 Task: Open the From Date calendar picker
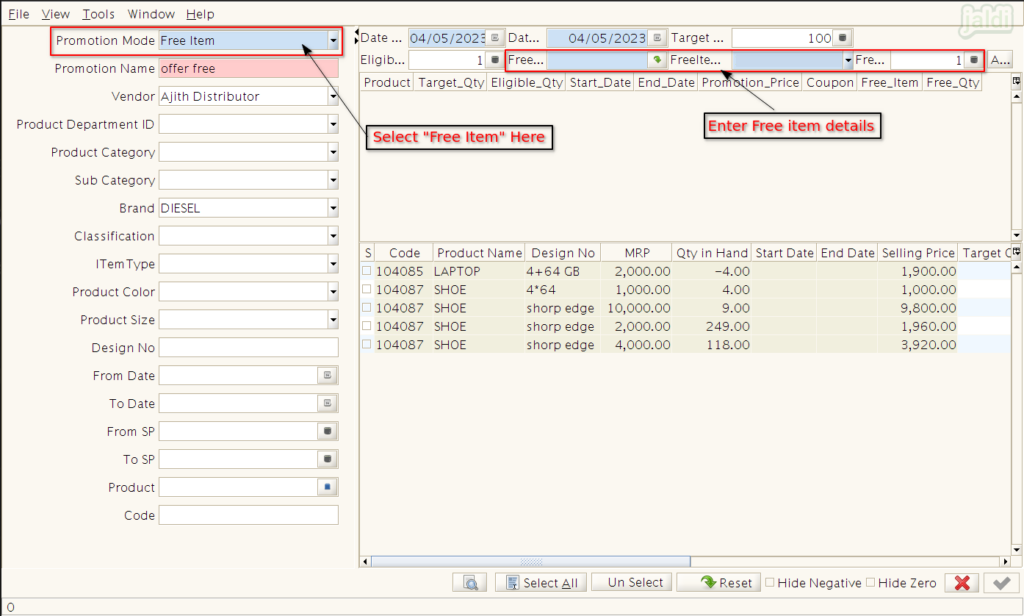[x=327, y=376]
